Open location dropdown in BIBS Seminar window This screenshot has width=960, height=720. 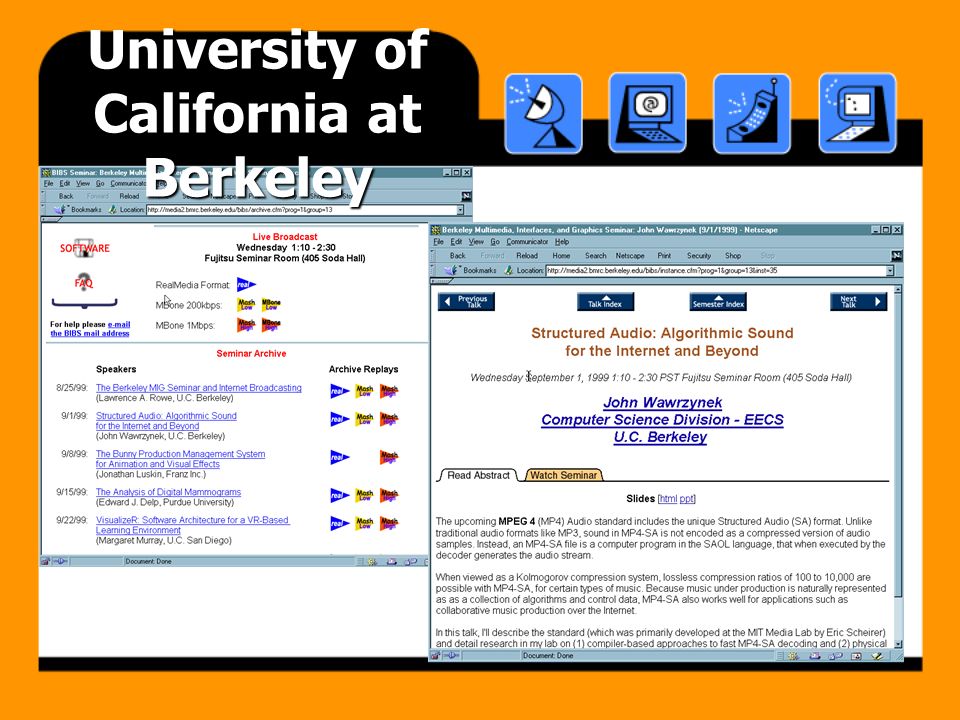pyautogui.click(x=460, y=210)
